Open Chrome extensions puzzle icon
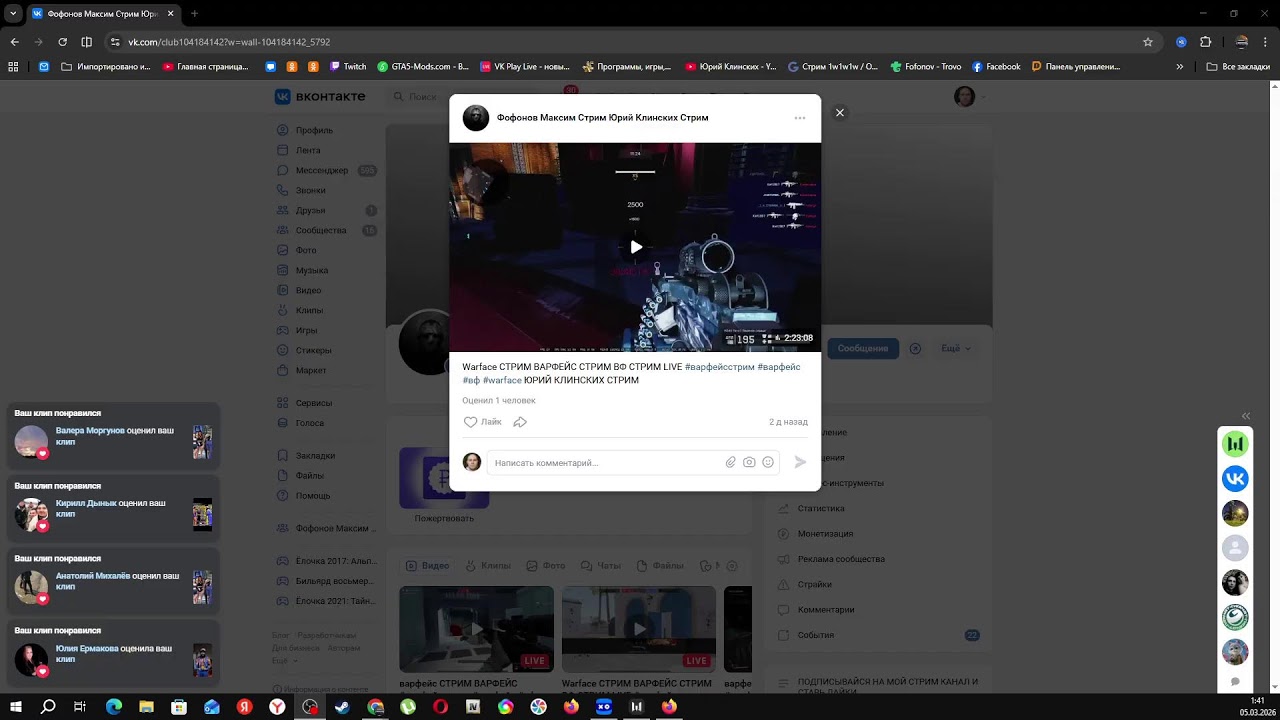 (x=1205, y=42)
